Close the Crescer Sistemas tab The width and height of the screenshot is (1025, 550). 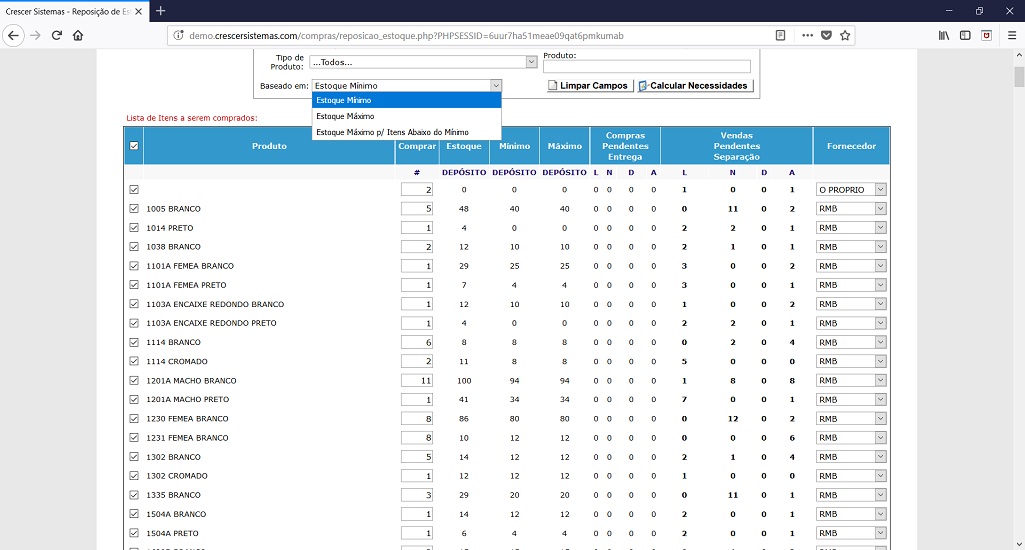[x=139, y=12]
